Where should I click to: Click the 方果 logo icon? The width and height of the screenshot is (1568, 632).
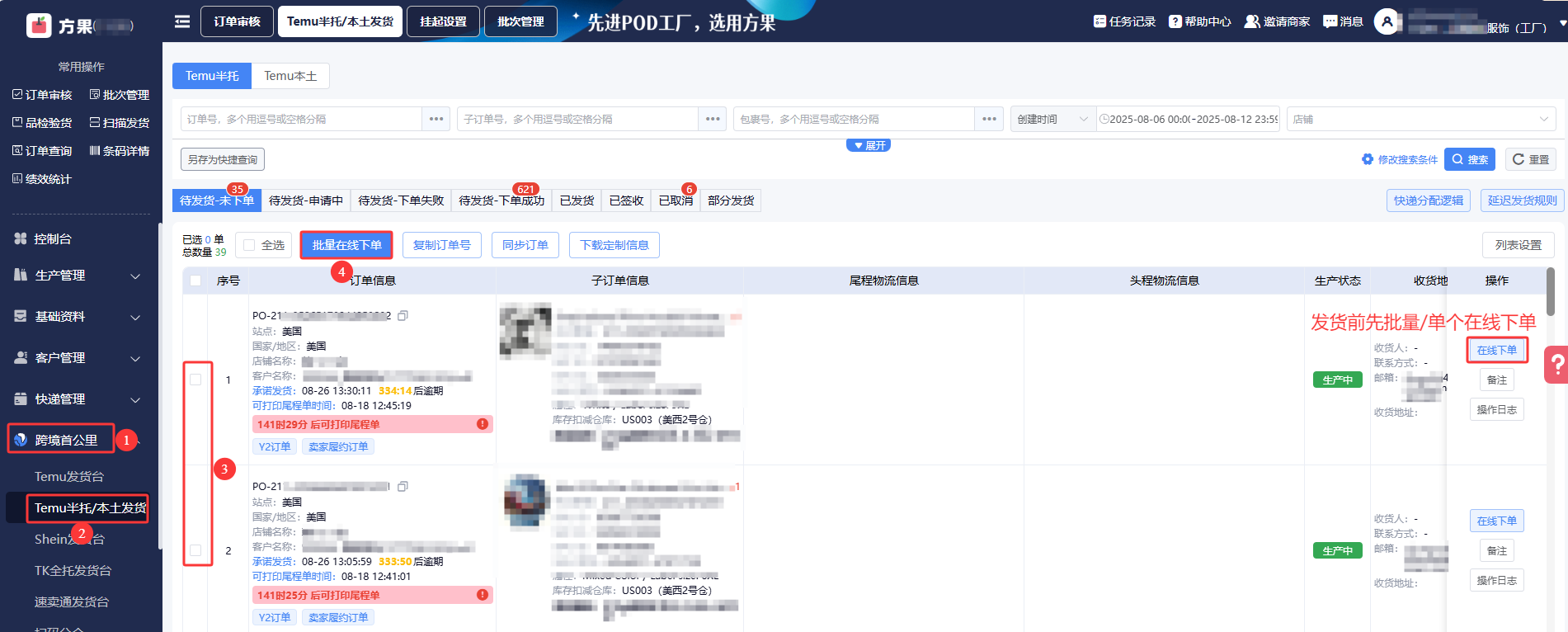point(39,26)
